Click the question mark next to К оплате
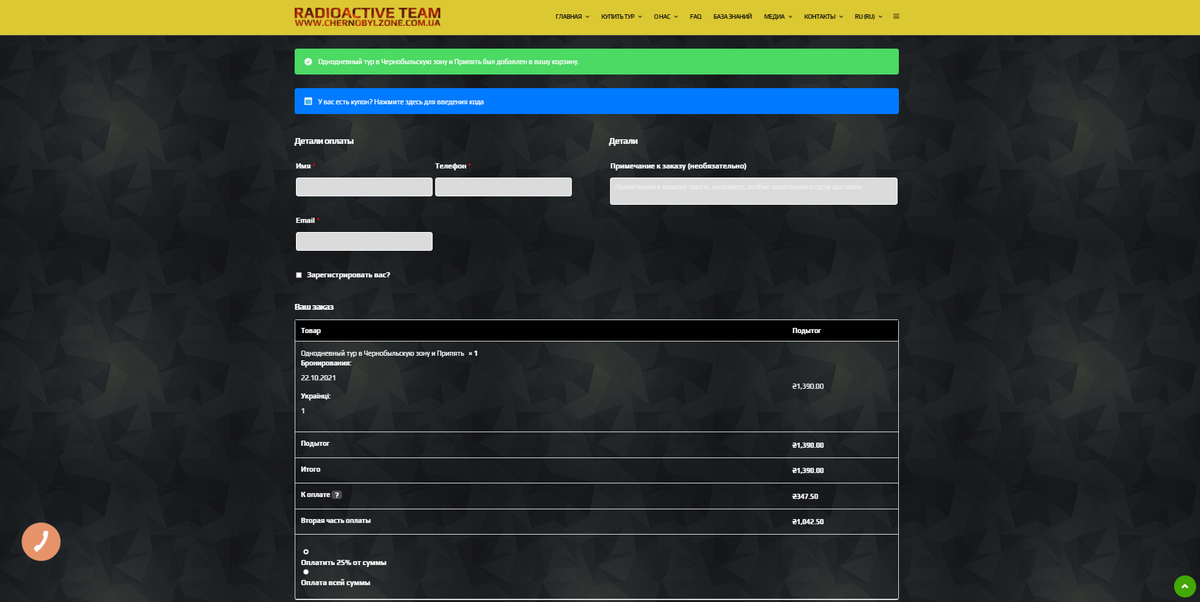The width and height of the screenshot is (1200, 602). (x=337, y=495)
